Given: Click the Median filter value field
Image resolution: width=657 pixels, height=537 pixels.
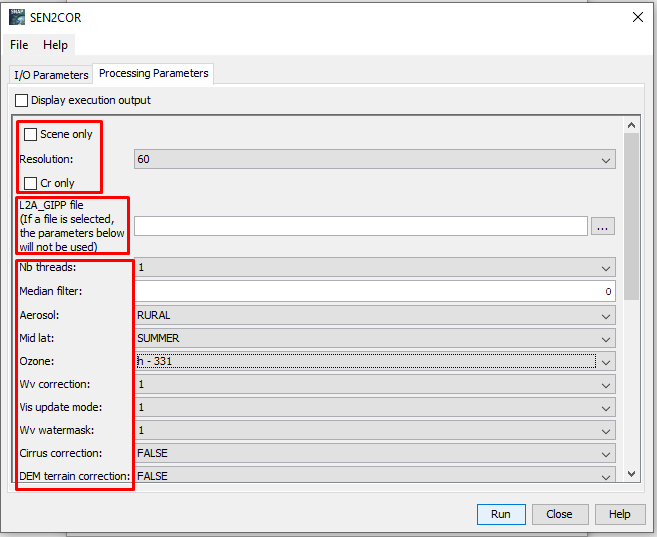Looking at the screenshot, I should pyautogui.click(x=375, y=291).
